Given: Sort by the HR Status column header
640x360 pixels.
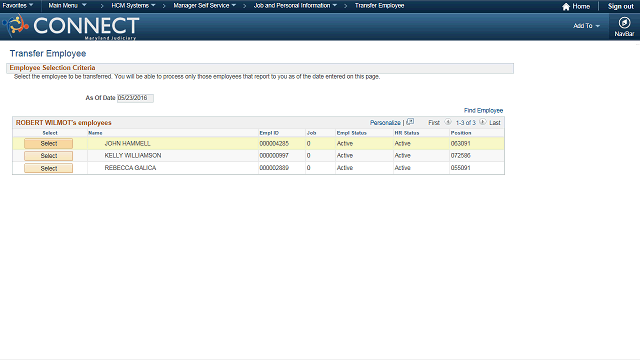Looking at the screenshot, I should (407, 133).
